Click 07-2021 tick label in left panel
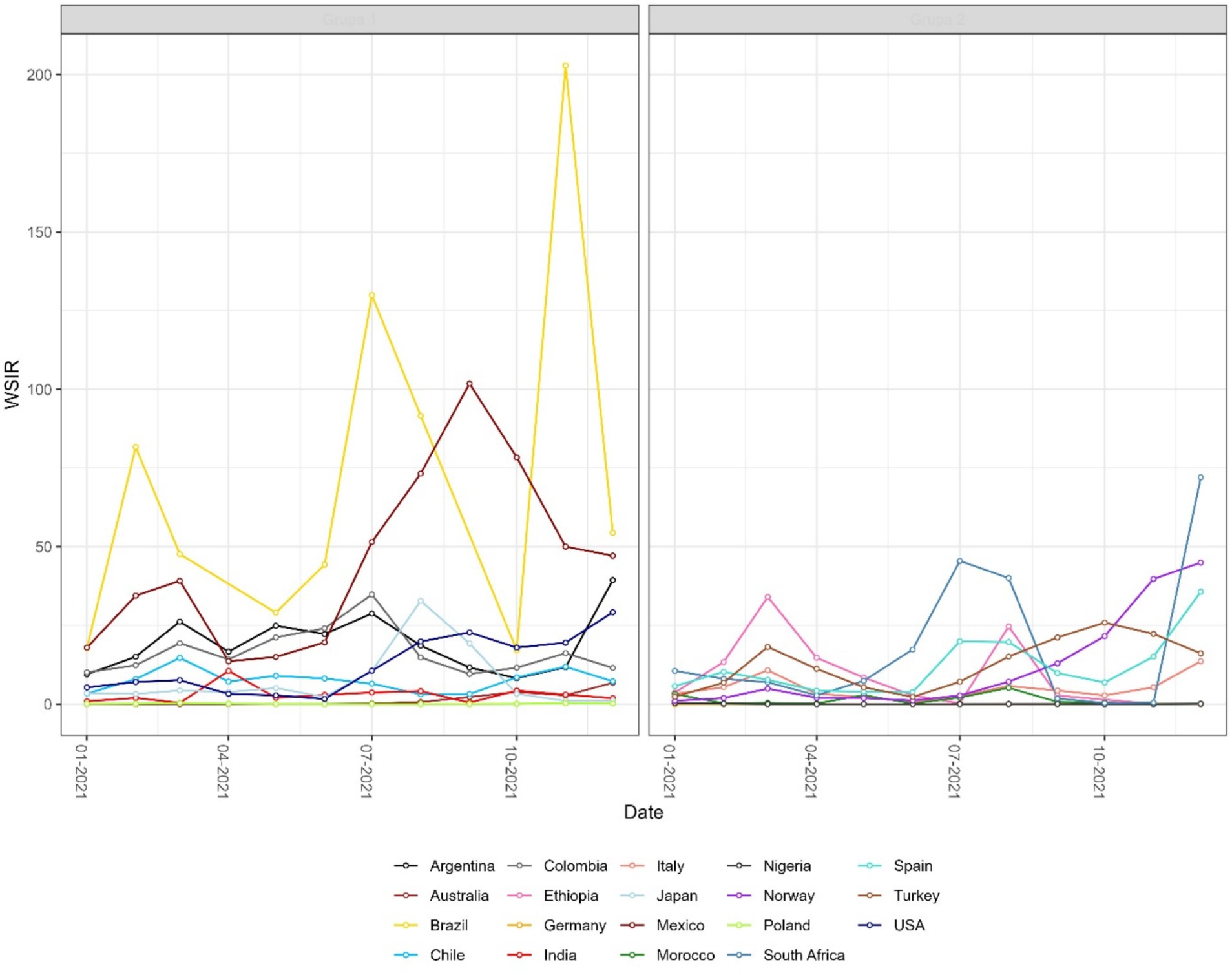Viewport: 1232px width, 975px height. click(366, 771)
